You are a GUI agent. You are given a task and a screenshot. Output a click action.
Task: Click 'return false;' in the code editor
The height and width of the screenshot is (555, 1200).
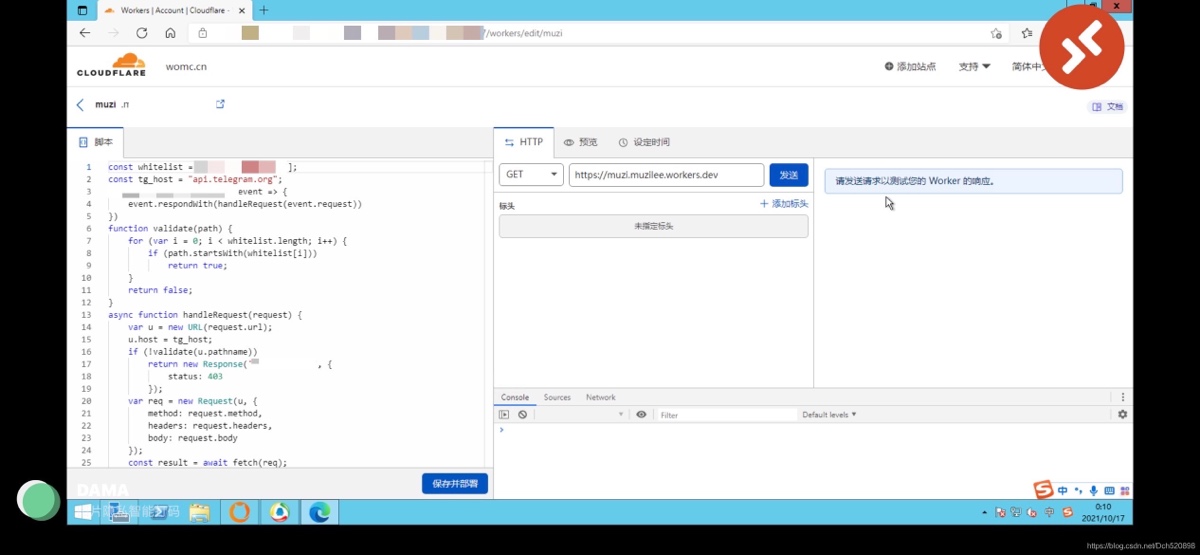160,290
